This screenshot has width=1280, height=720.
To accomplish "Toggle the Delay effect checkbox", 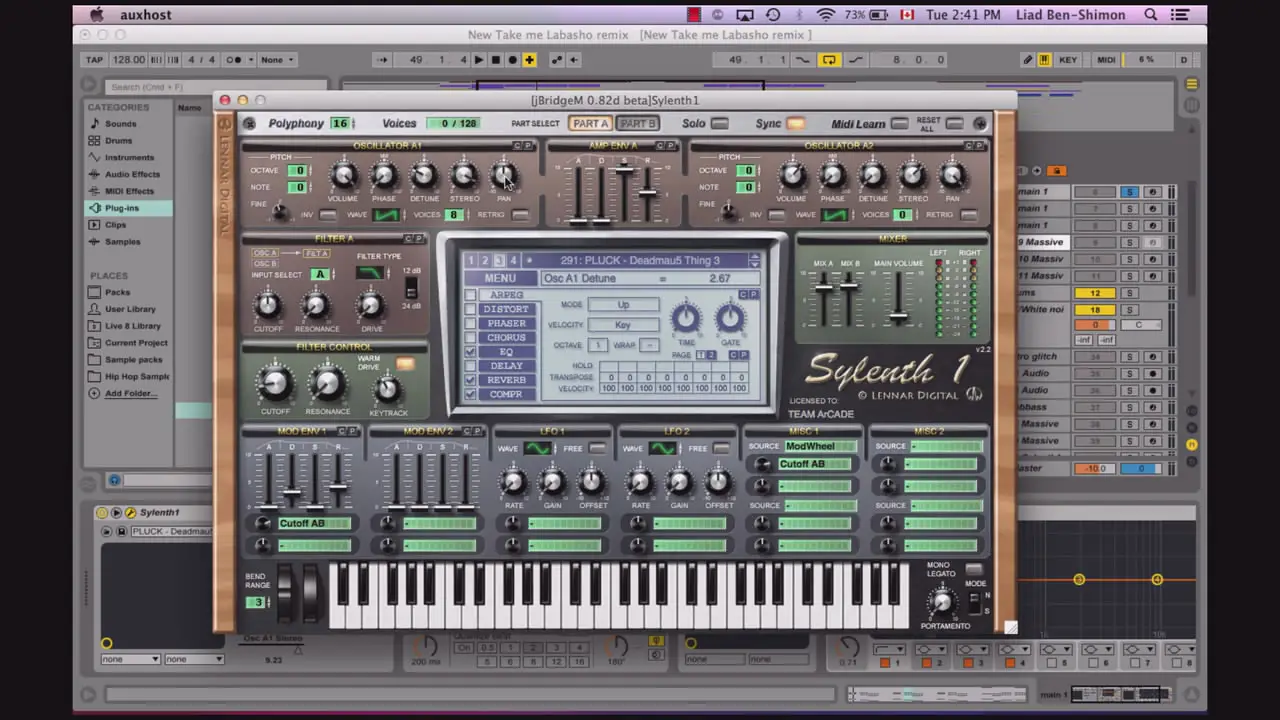I will point(470,366).
